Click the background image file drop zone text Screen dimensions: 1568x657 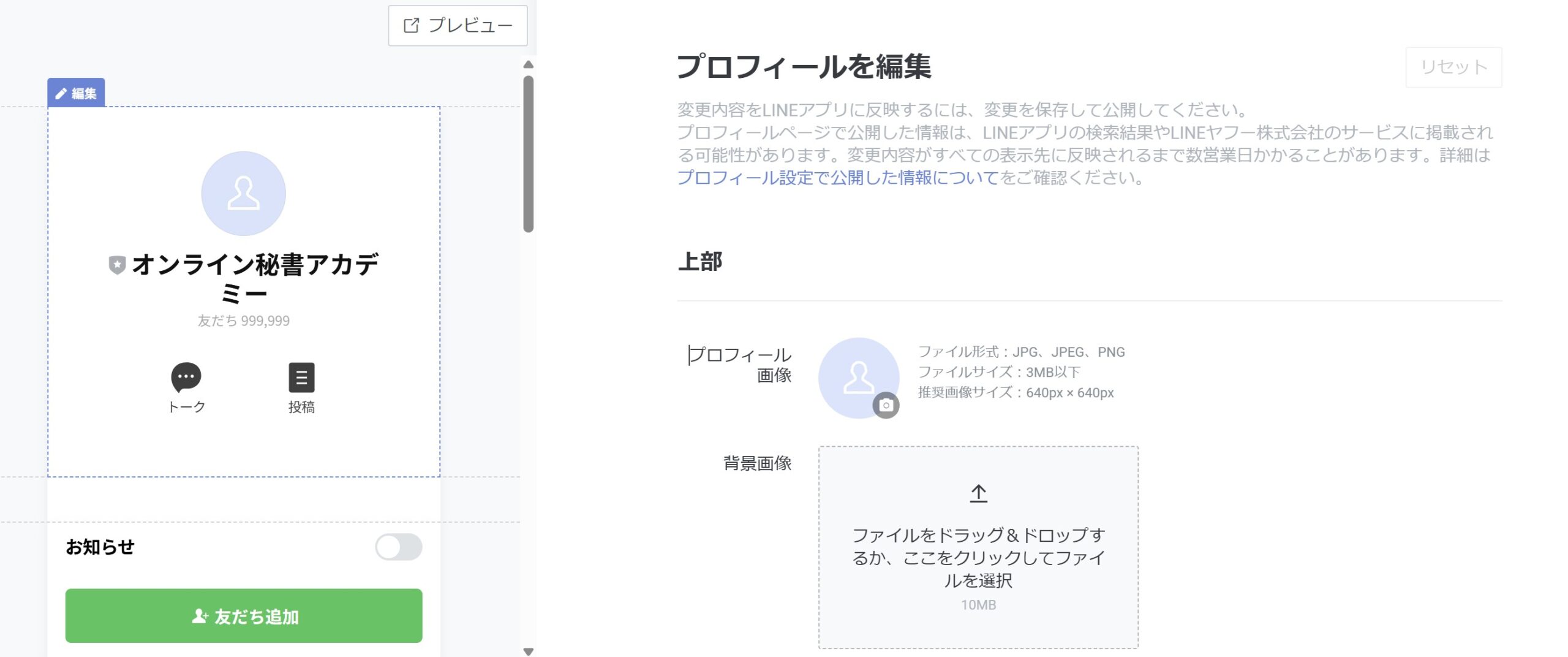pyautogui.click(x=978, y=557)
